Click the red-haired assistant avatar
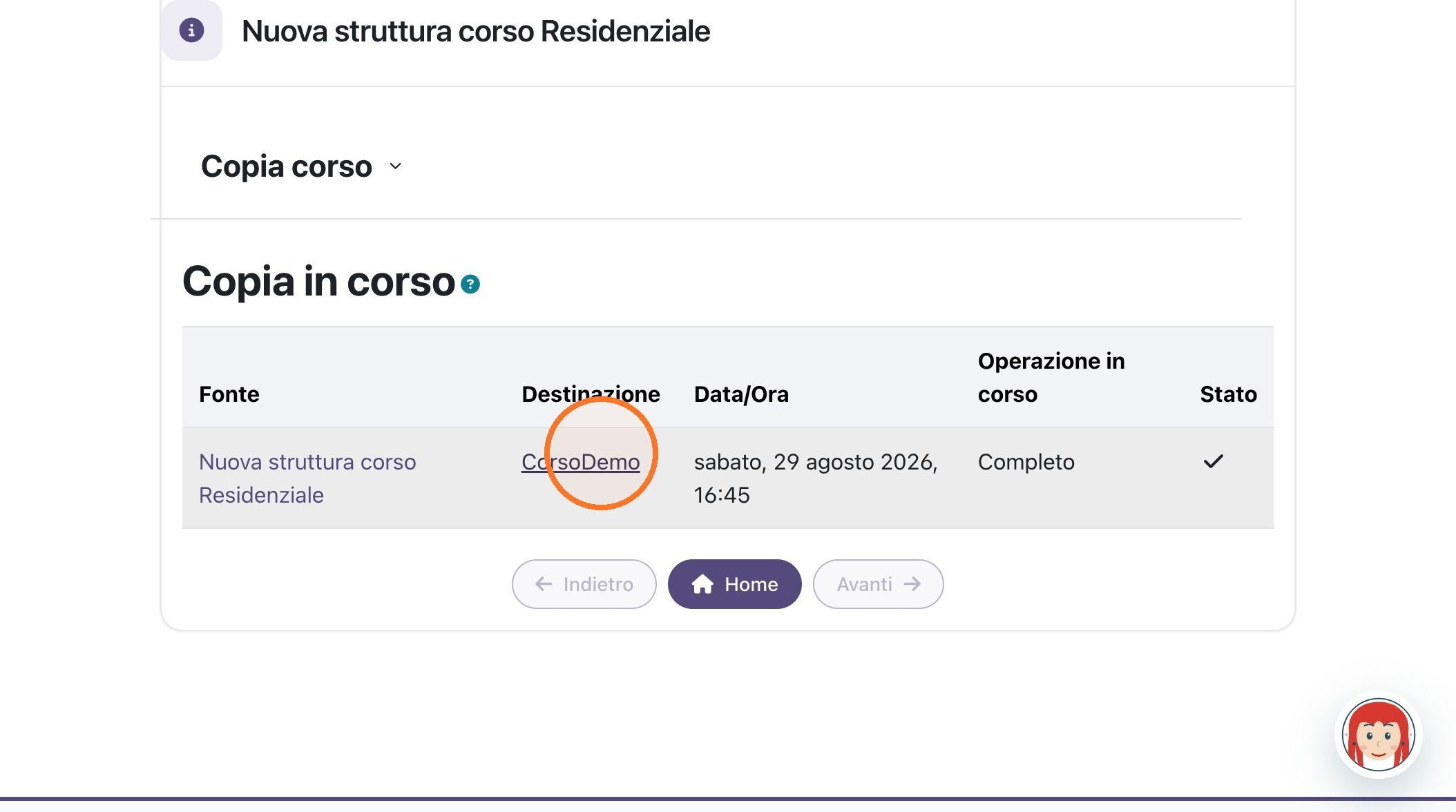The image size is (1456, 812). click(x=1378, y=735)
